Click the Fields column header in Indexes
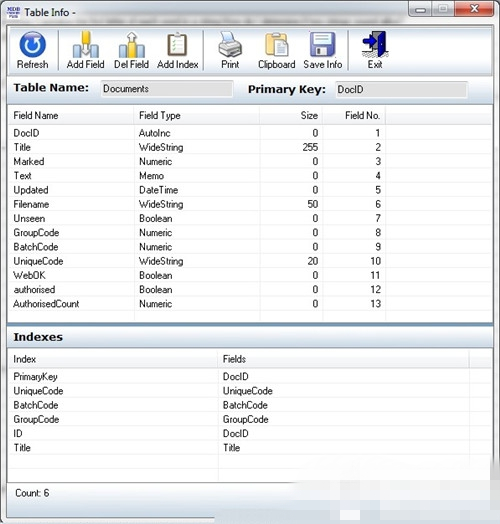The width and height of the screenshot is (500, 524). [x=344, y=359]
